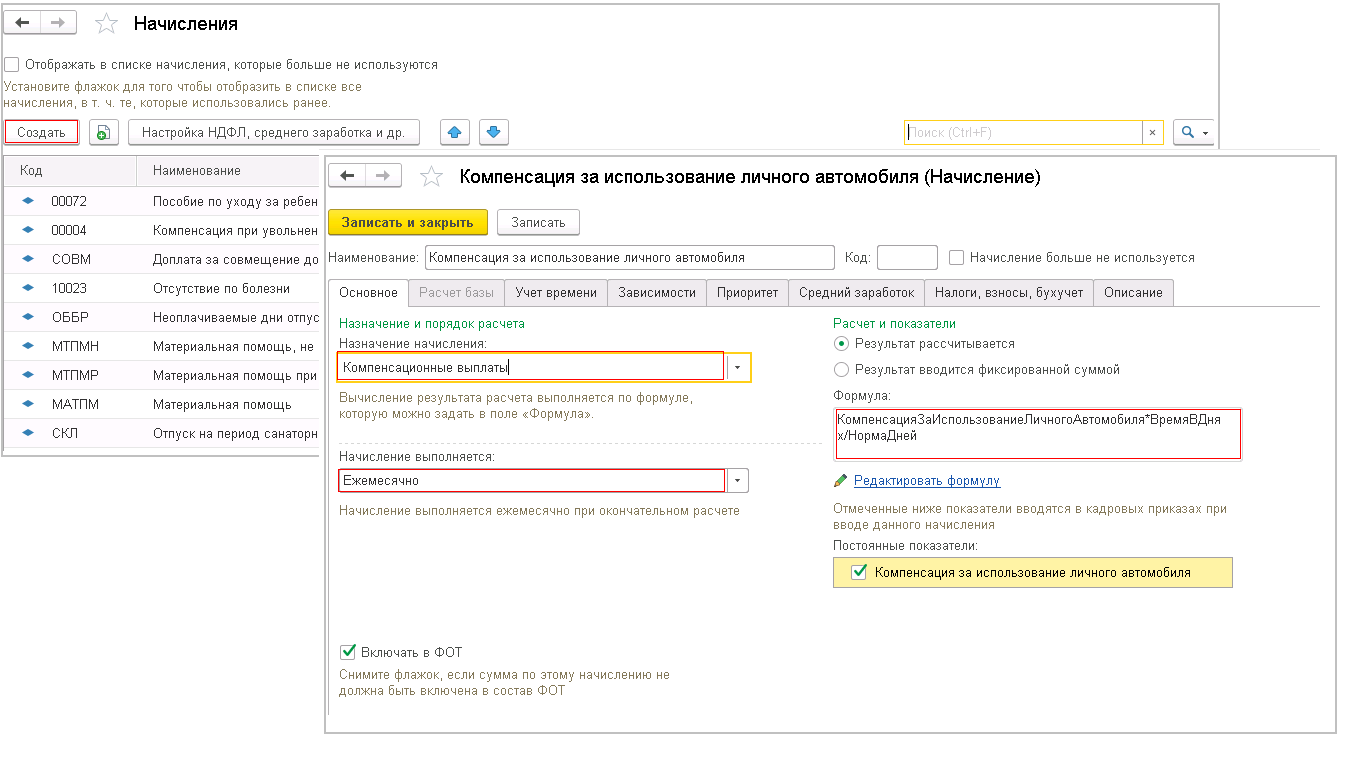This screenshot has width=1364, height=768.
Task: Switch to the Учет времени tab
Action: tap(556, 293)
